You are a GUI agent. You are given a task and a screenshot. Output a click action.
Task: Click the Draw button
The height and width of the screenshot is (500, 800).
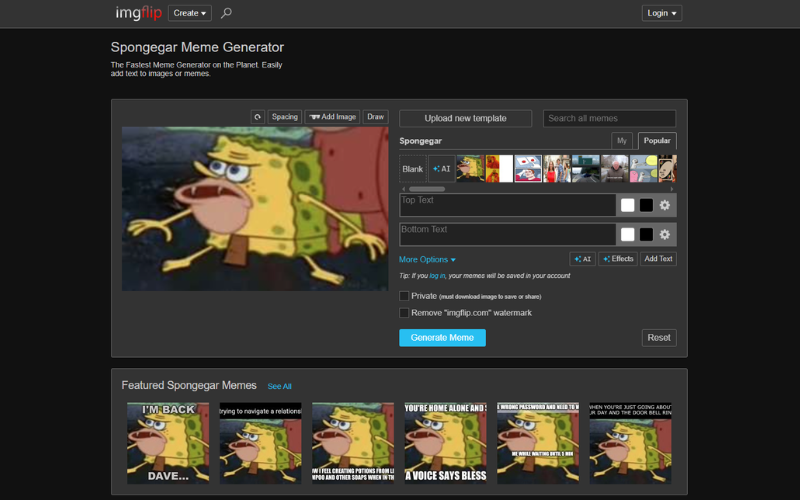tap(376, 117)
